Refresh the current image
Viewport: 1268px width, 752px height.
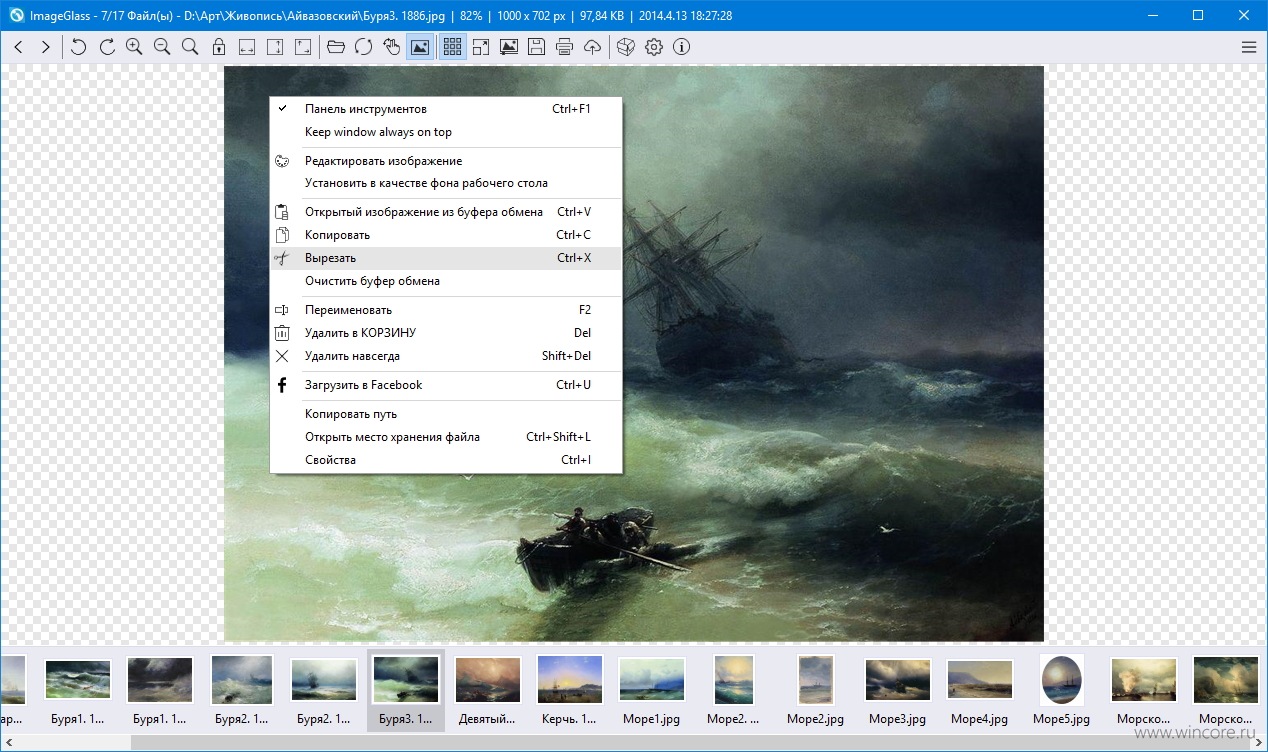pyautogui.click(x=364, y=47)
